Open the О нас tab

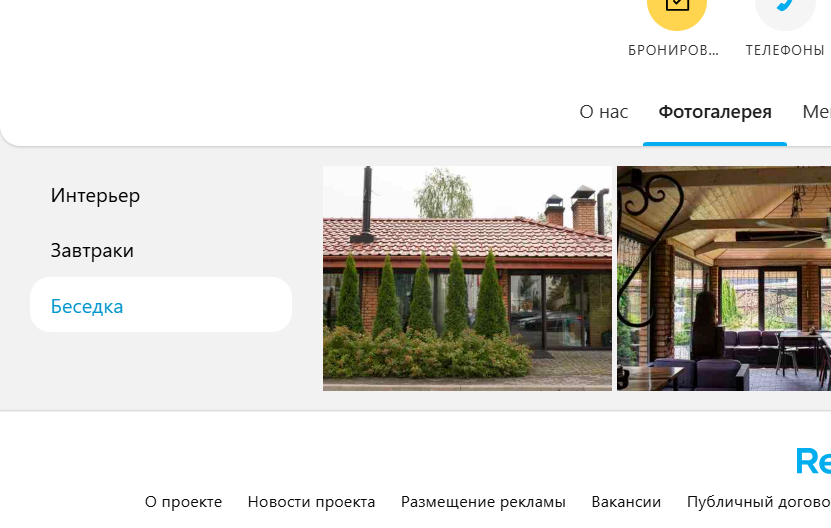604,112
